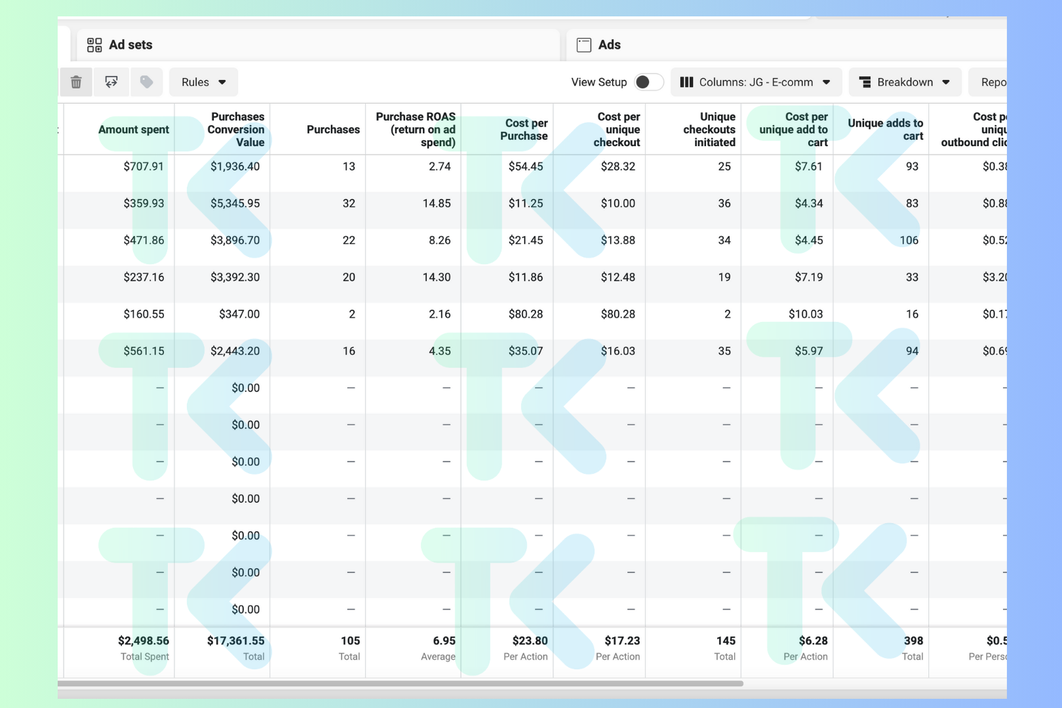Click the trash delete icon

76,82
